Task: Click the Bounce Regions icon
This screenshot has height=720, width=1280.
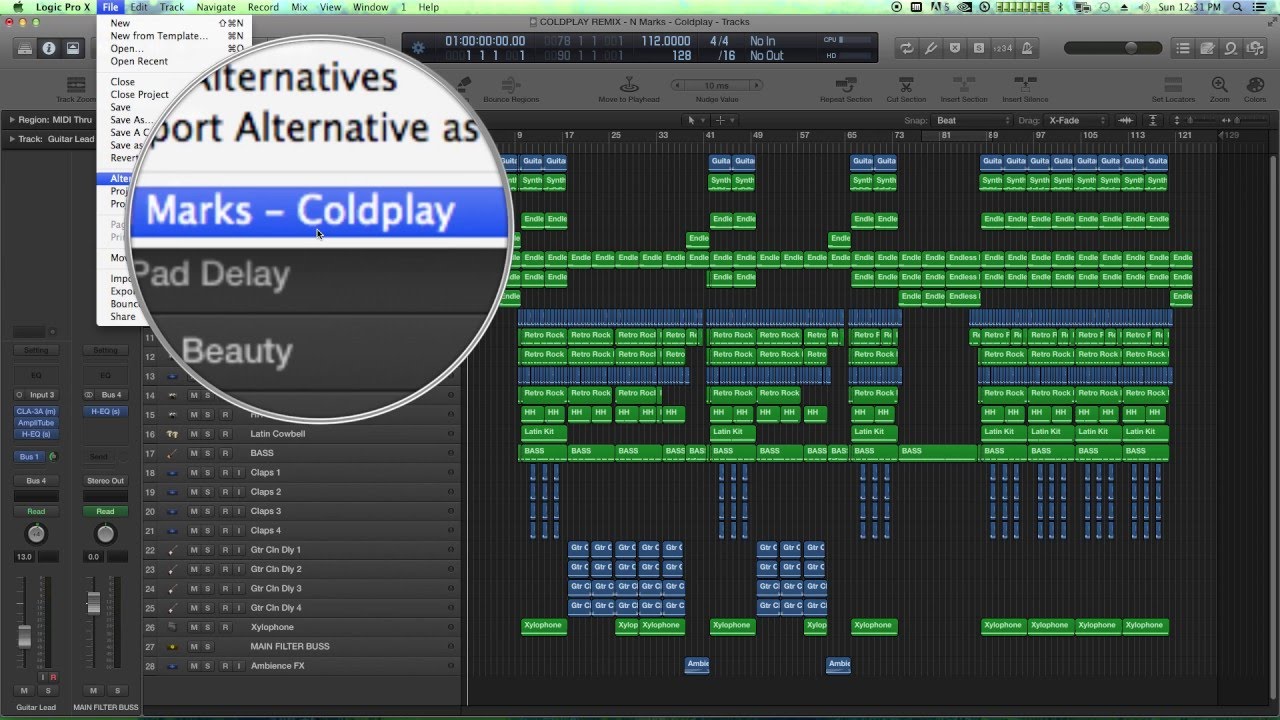Action: 511,85
